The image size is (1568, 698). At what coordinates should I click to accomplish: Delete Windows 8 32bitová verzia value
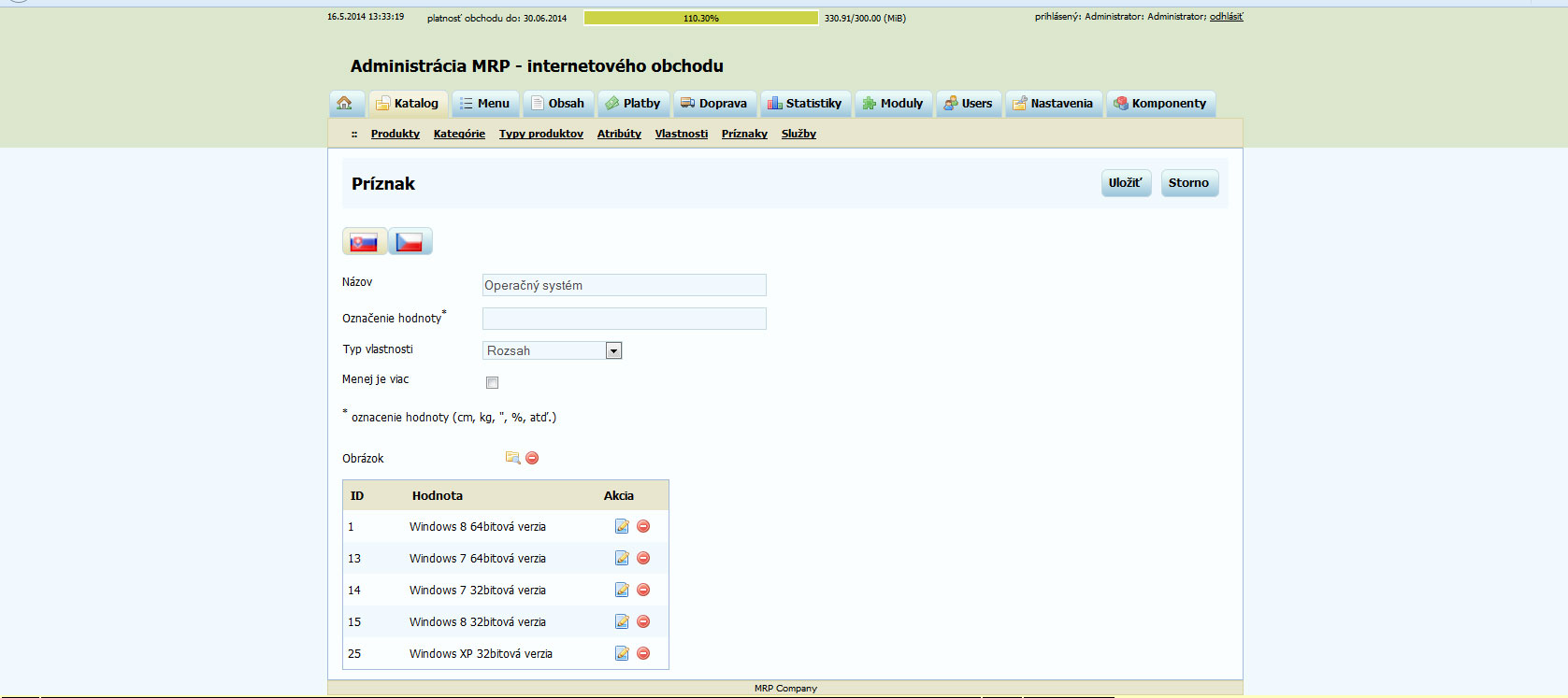tap(643, 621)
